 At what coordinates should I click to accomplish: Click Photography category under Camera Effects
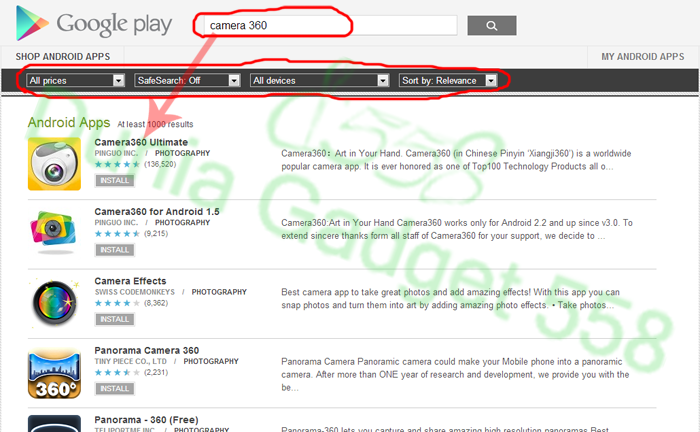(219, 292)
